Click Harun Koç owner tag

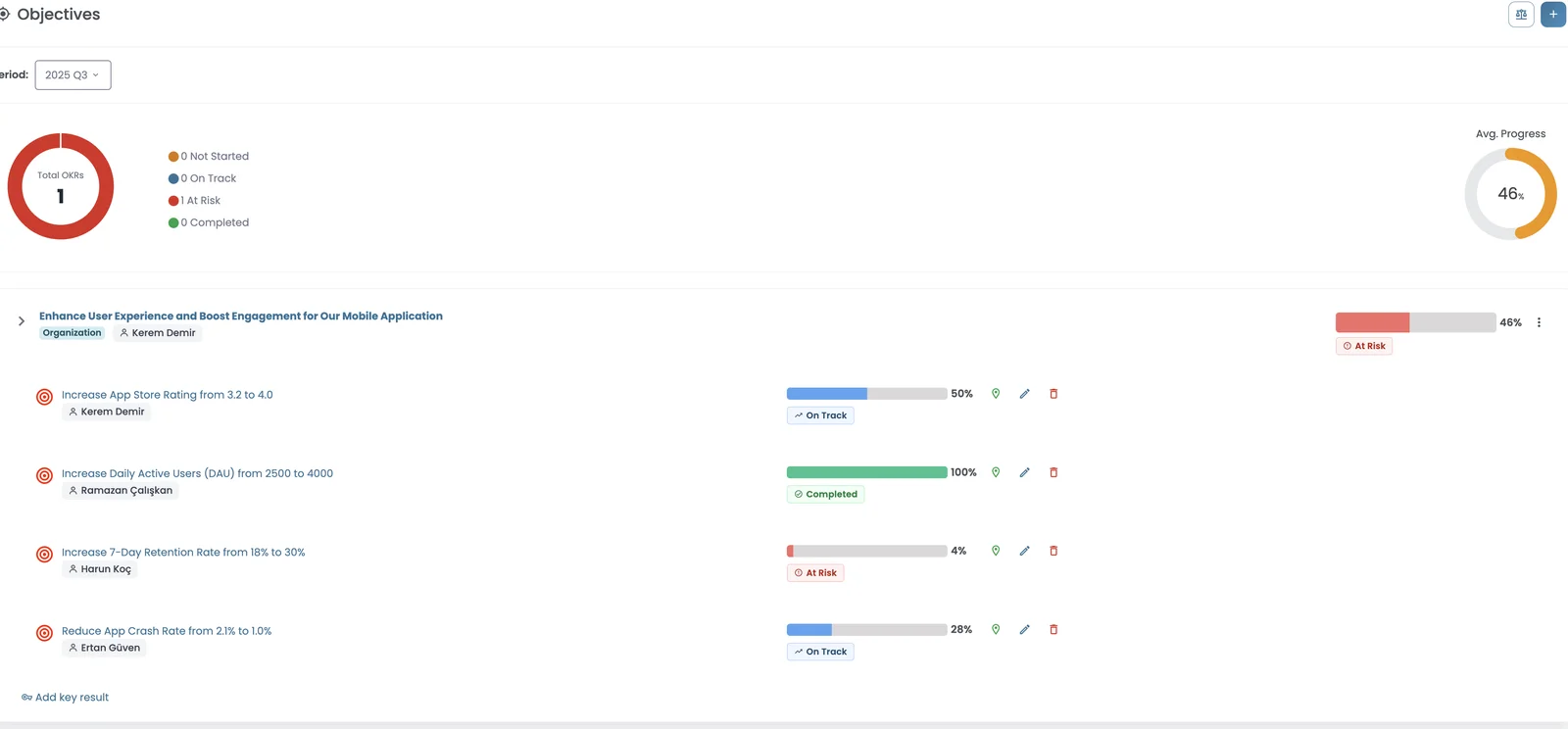(x=100, y=569)
